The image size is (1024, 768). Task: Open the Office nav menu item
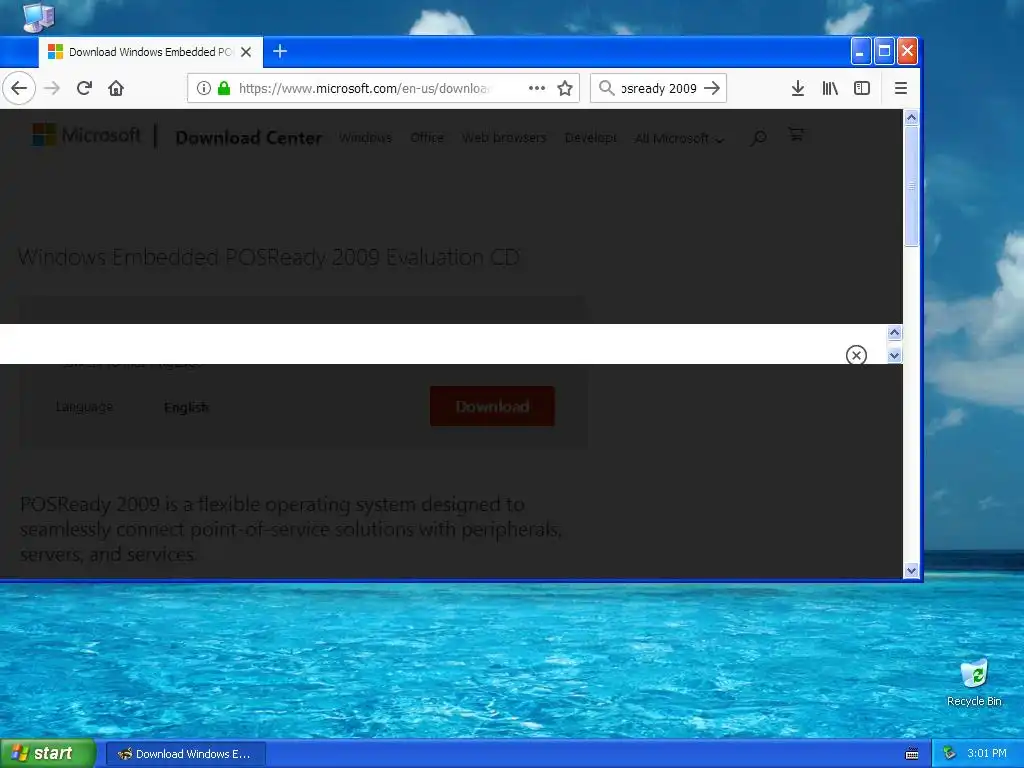(427, 138)
